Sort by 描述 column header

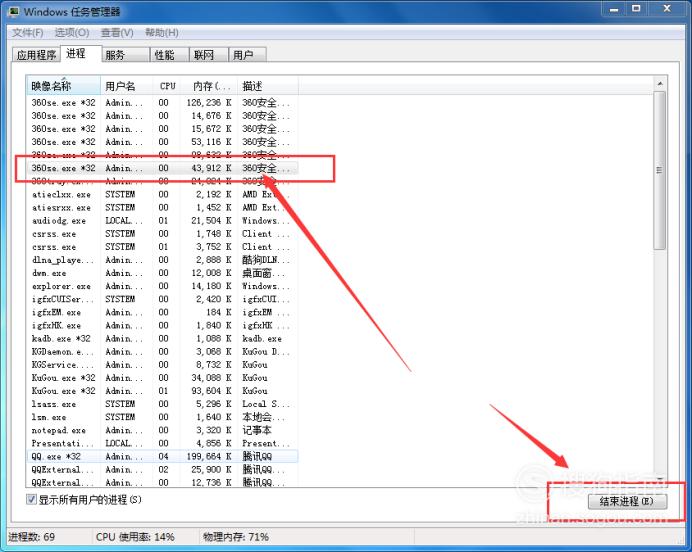click(x=268, y=86)
